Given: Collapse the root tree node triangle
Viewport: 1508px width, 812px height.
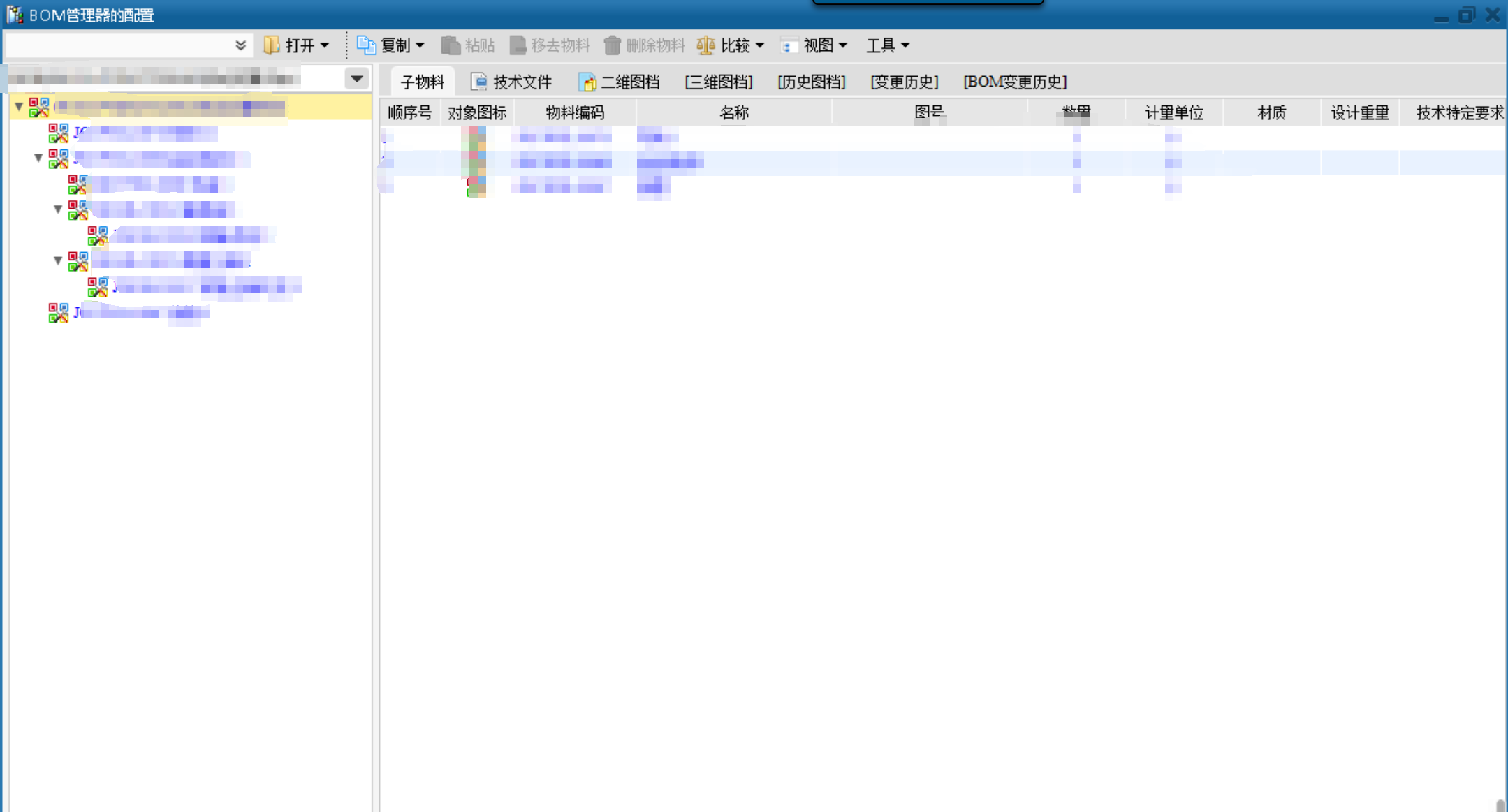Looking at the screenshot, I should tap(19, 107).
